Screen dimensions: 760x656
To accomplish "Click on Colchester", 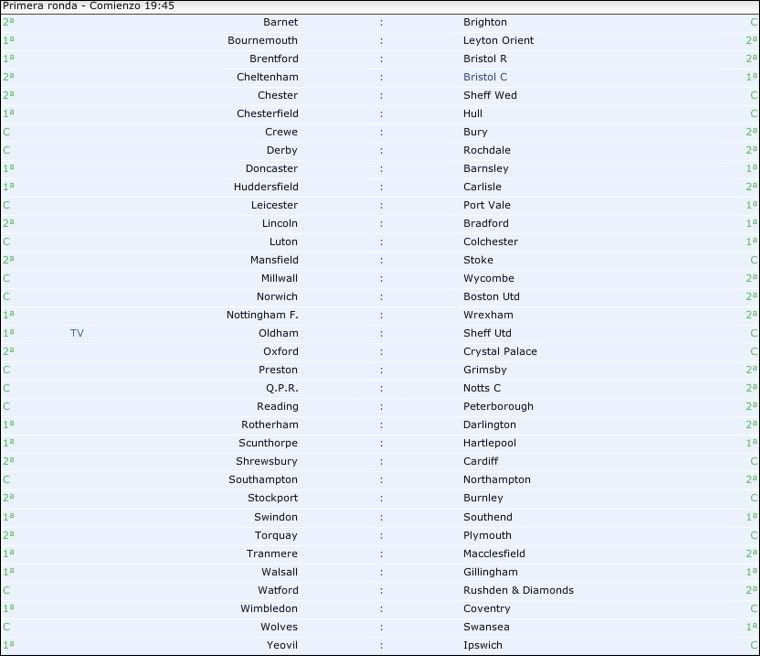I will 491,241.
